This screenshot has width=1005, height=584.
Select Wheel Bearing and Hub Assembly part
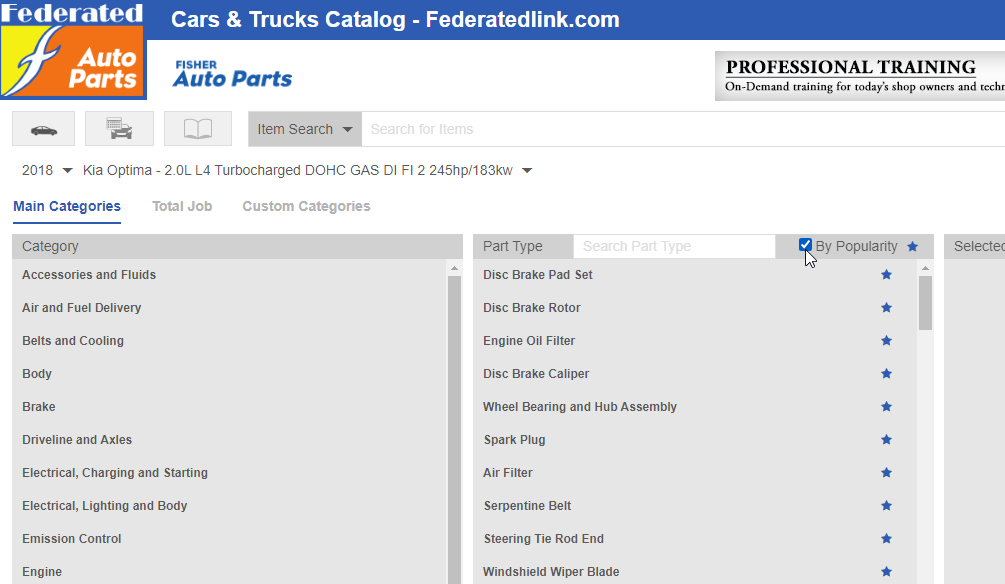pos(580,407)
